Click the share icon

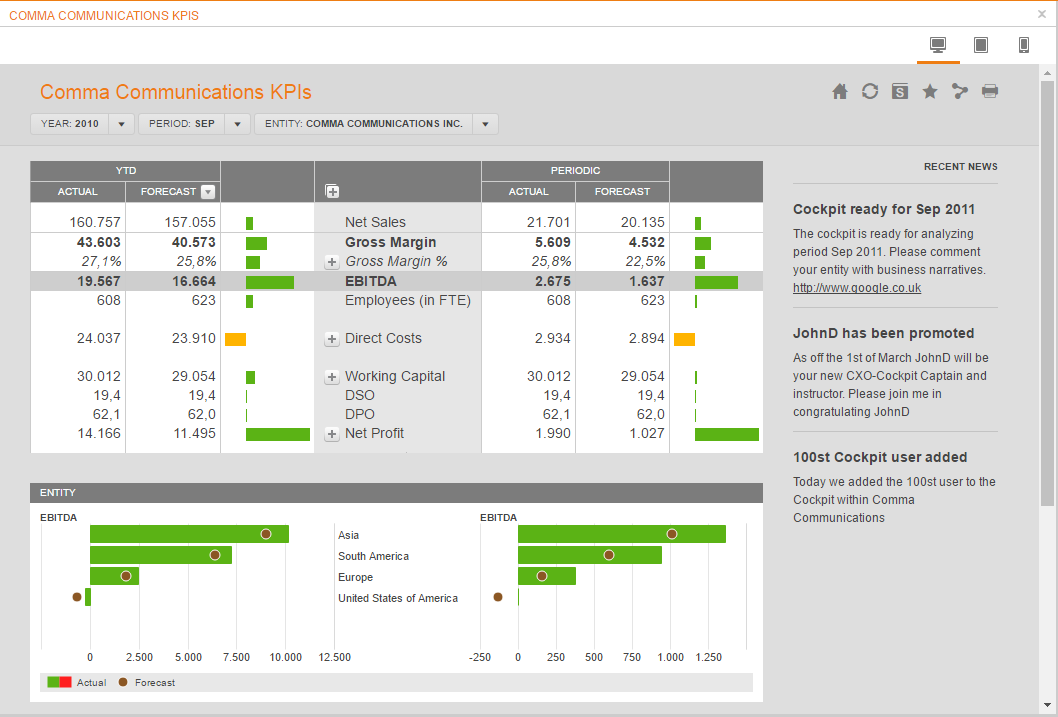(x=960, y=92)
